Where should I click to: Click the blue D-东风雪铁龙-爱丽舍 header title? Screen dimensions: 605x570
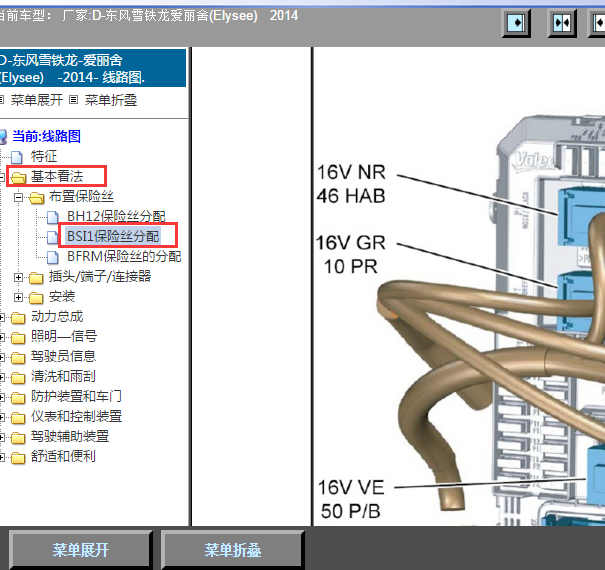click(x=93, y=68)
